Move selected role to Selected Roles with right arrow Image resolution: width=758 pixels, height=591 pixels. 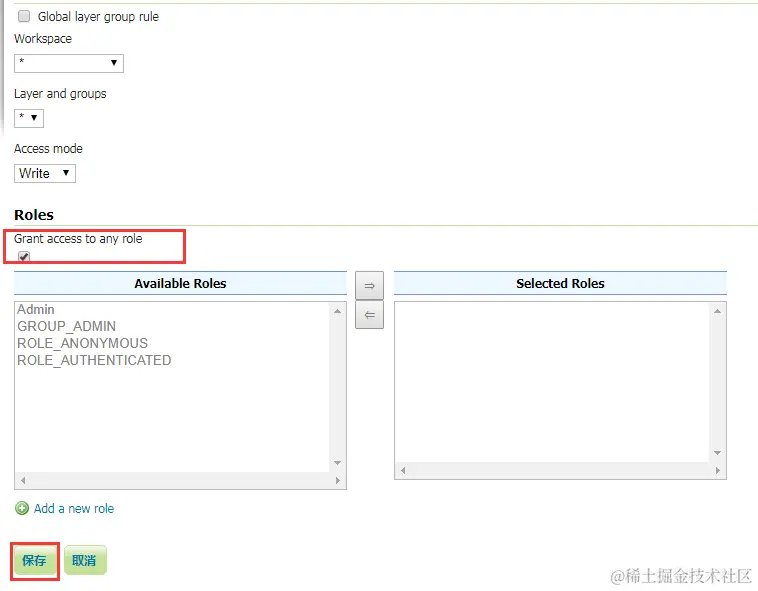pyautogui.click(x=369, y=286)
